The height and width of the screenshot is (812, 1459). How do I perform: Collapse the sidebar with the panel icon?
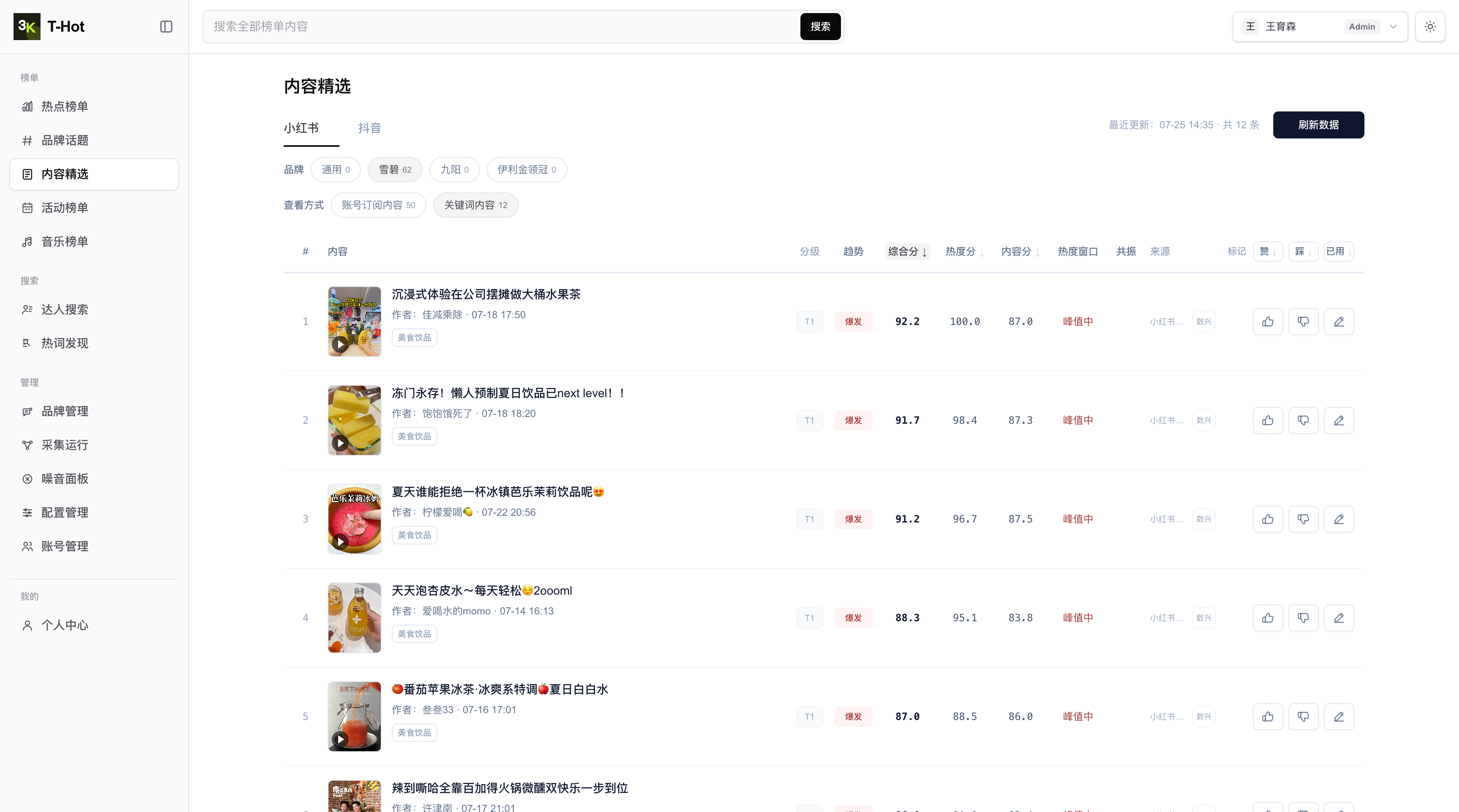[166, 27]
